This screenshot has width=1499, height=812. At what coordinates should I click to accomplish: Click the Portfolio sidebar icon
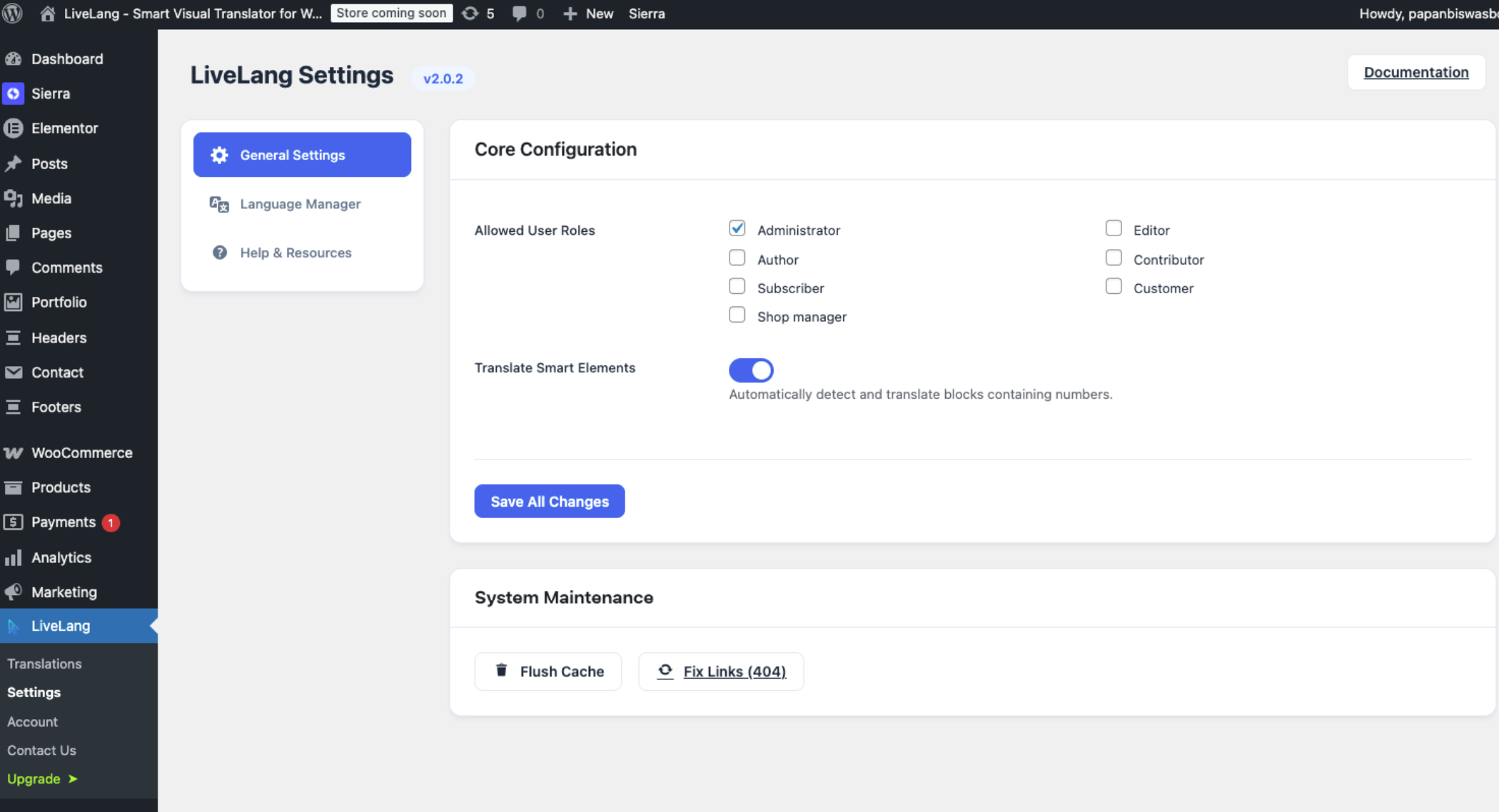[14, 303]
